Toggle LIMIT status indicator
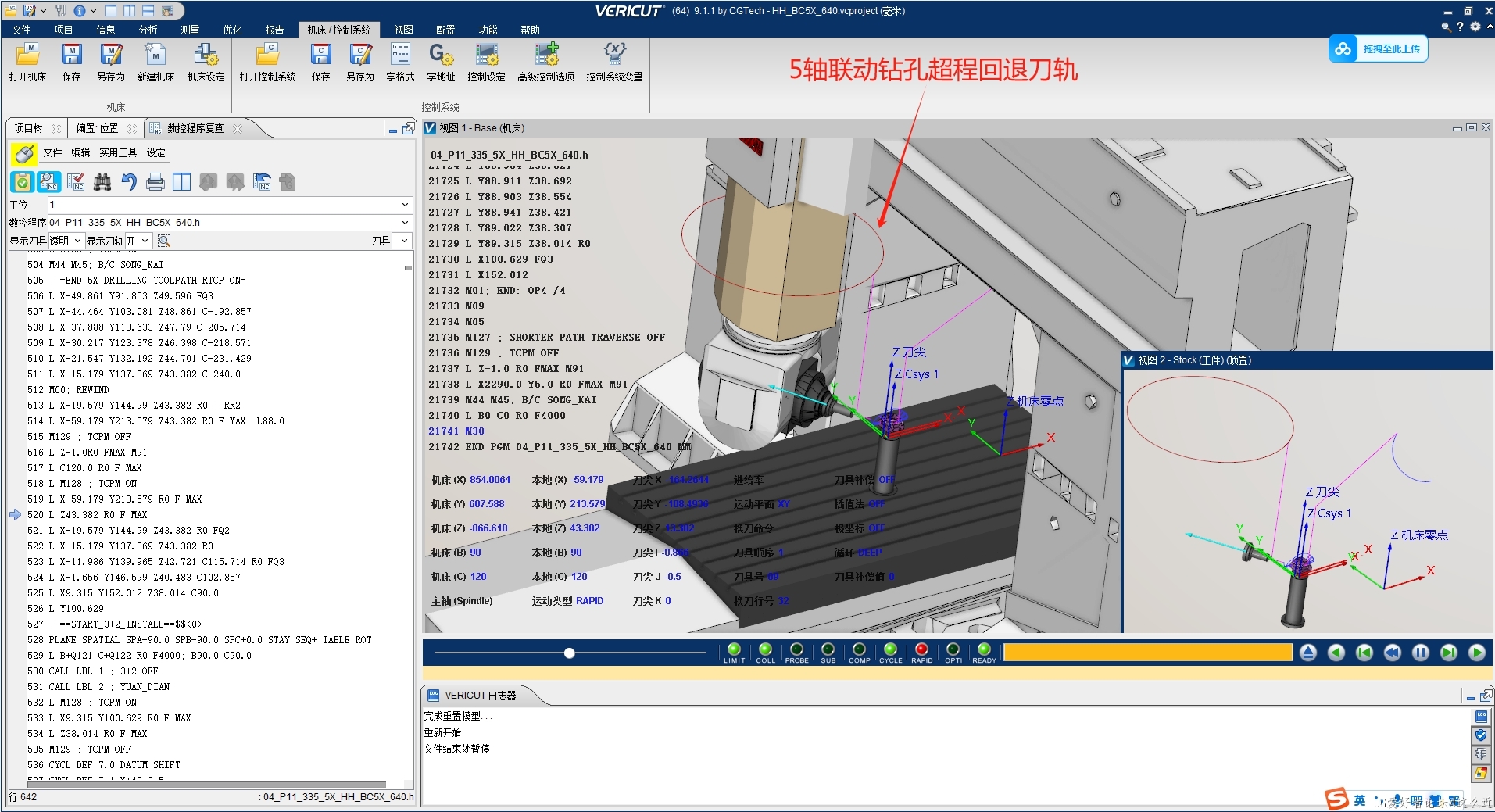 pos(734,653)
